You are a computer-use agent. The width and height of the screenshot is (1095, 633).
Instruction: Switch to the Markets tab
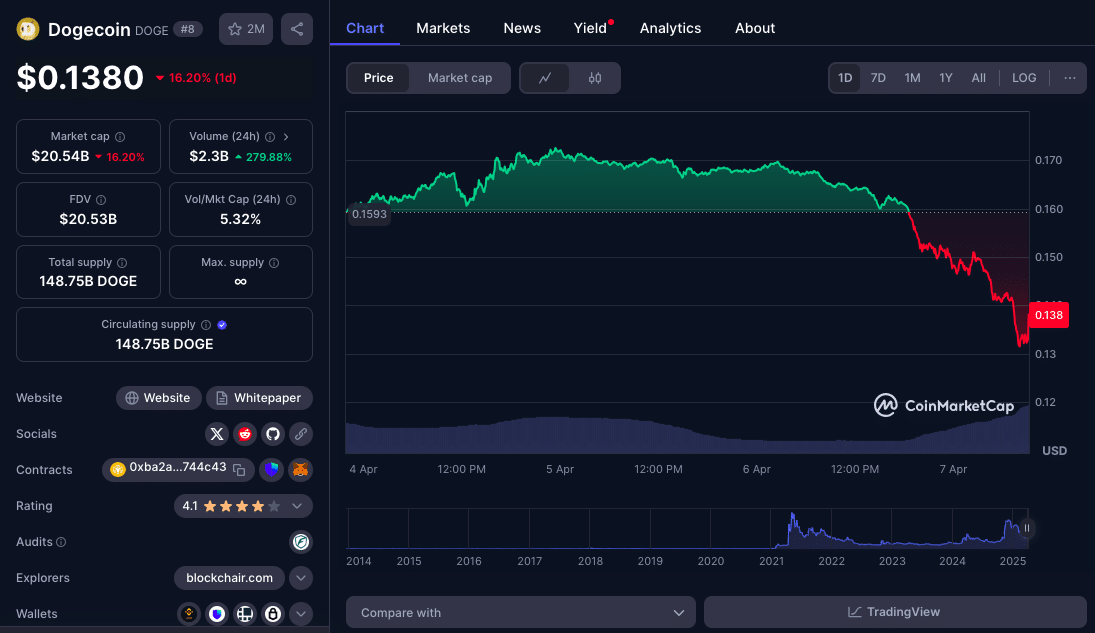coord(443,28)
